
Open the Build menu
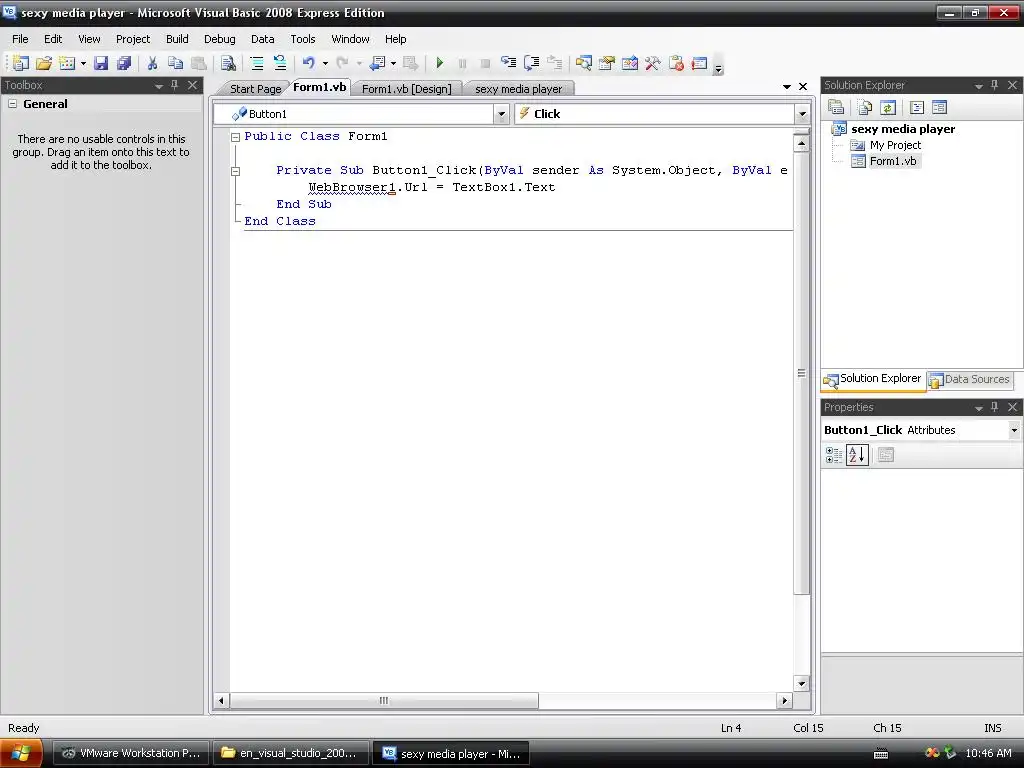click(177, 39)
